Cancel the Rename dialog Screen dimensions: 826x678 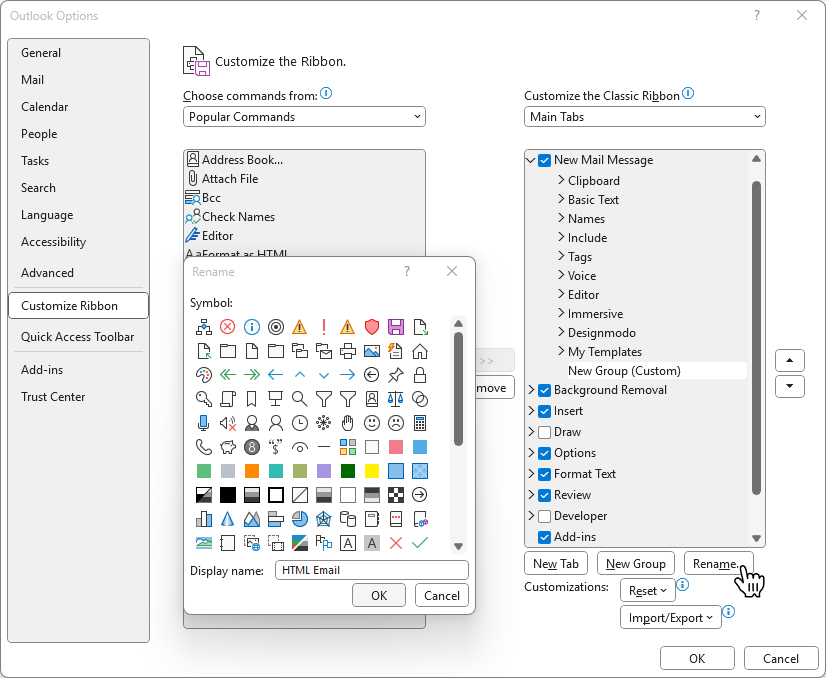[x=441, y=595]
